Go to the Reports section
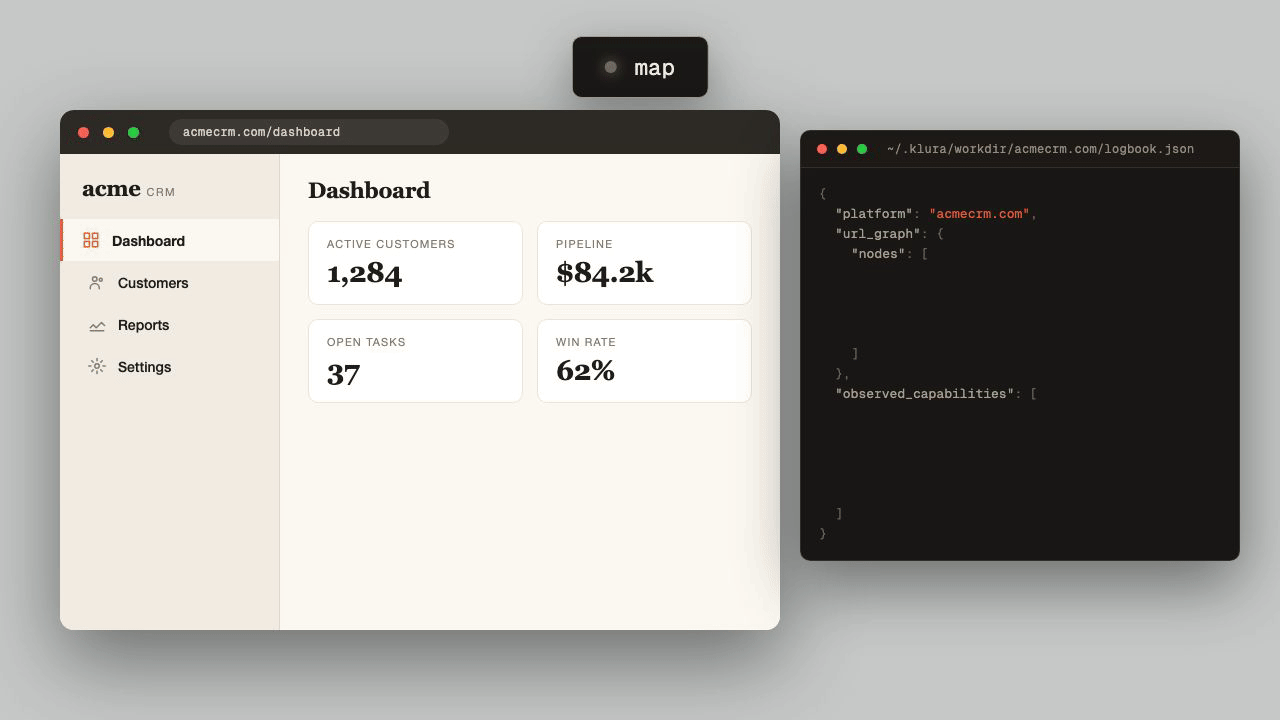The height and width of the screenshot is (720, 1280). pyautogui.click(x=170, y=325)
